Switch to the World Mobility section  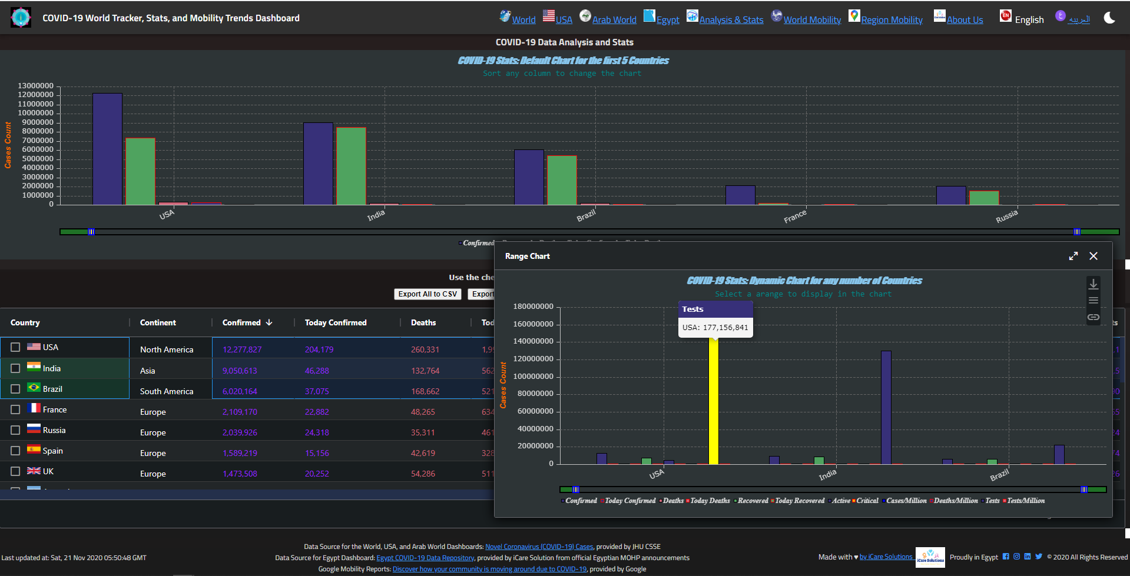tap(811, 18)
